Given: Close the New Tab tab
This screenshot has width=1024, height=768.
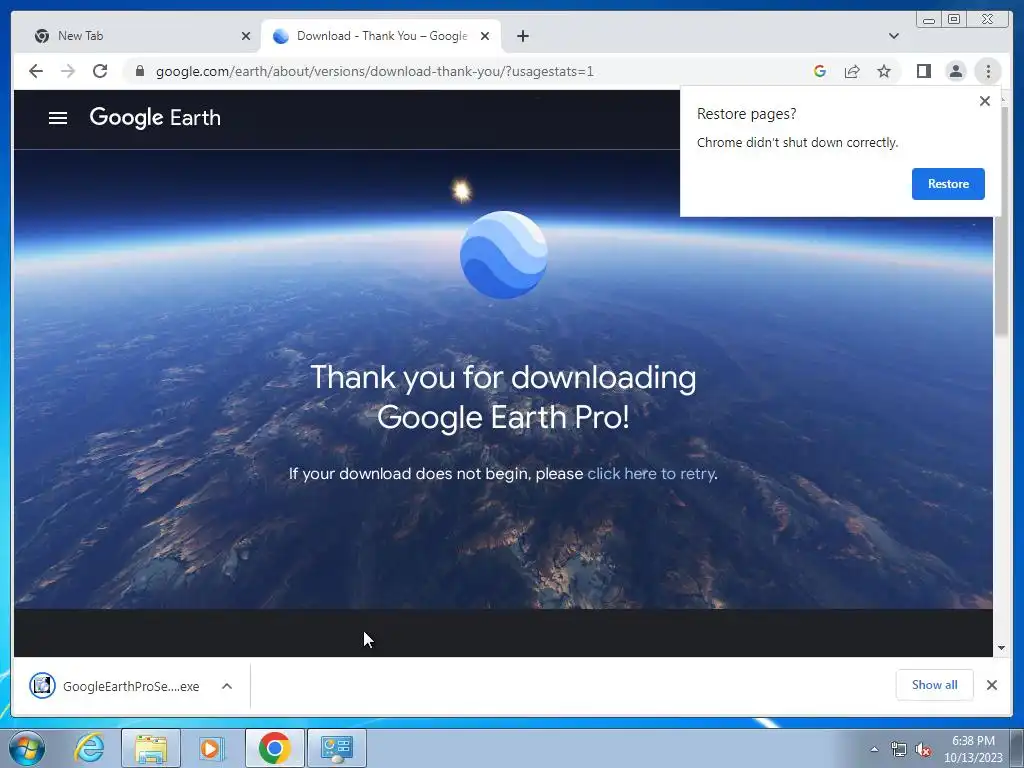Looking at the screenshot, I should coord(246,36).
